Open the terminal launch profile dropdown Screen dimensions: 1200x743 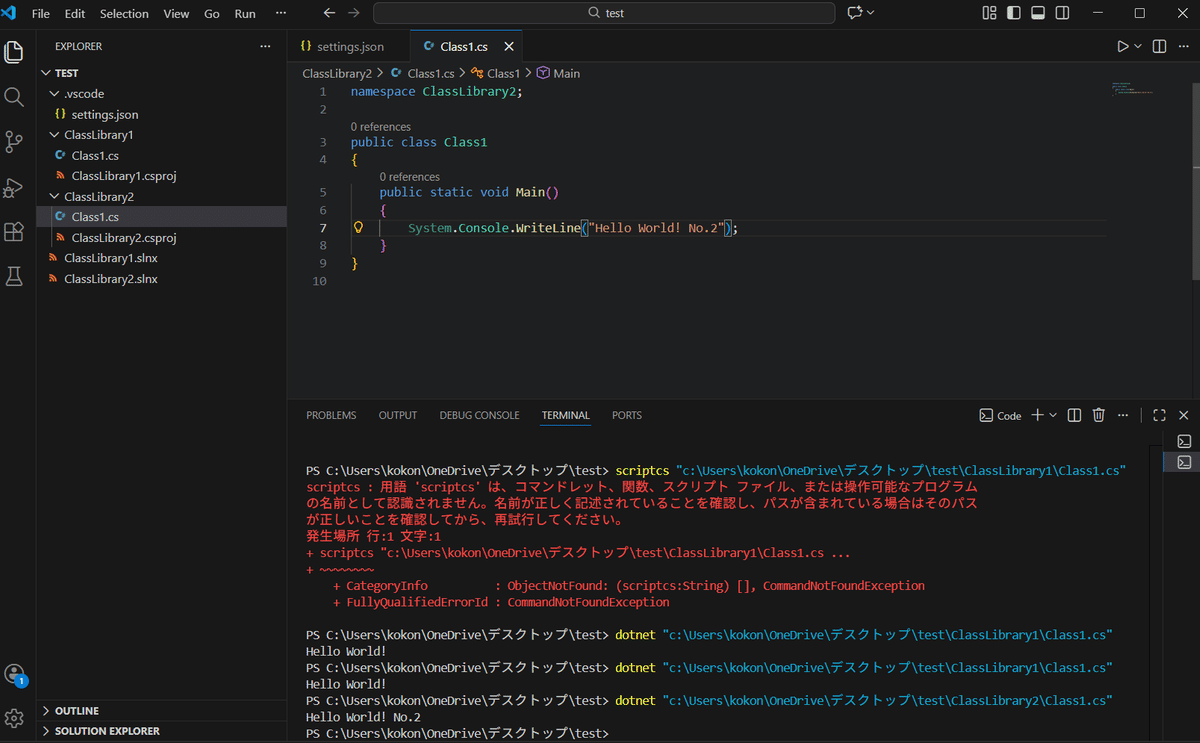tap(1054, 414)
